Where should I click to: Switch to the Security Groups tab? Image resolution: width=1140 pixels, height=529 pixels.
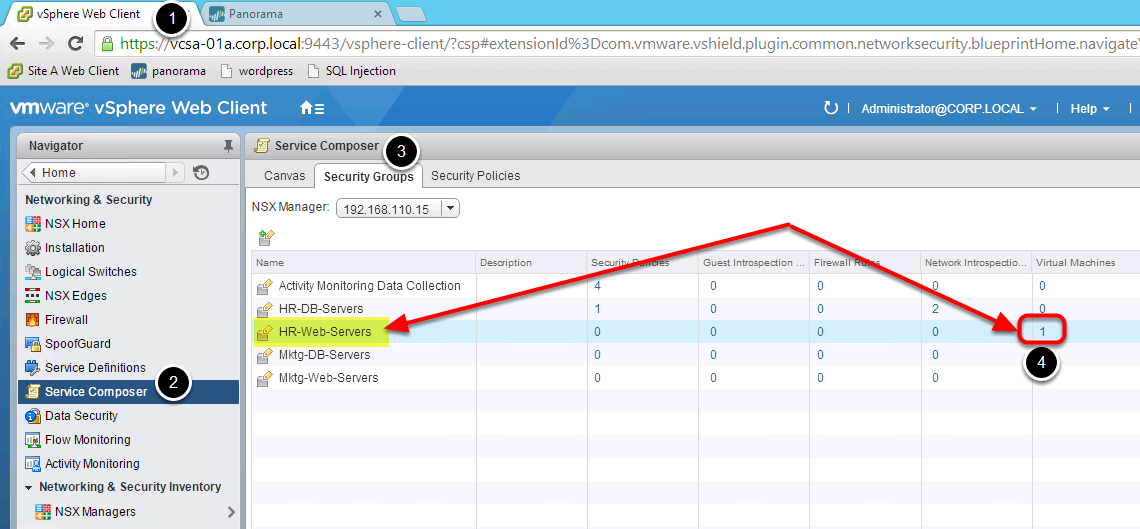coord(369,176)
